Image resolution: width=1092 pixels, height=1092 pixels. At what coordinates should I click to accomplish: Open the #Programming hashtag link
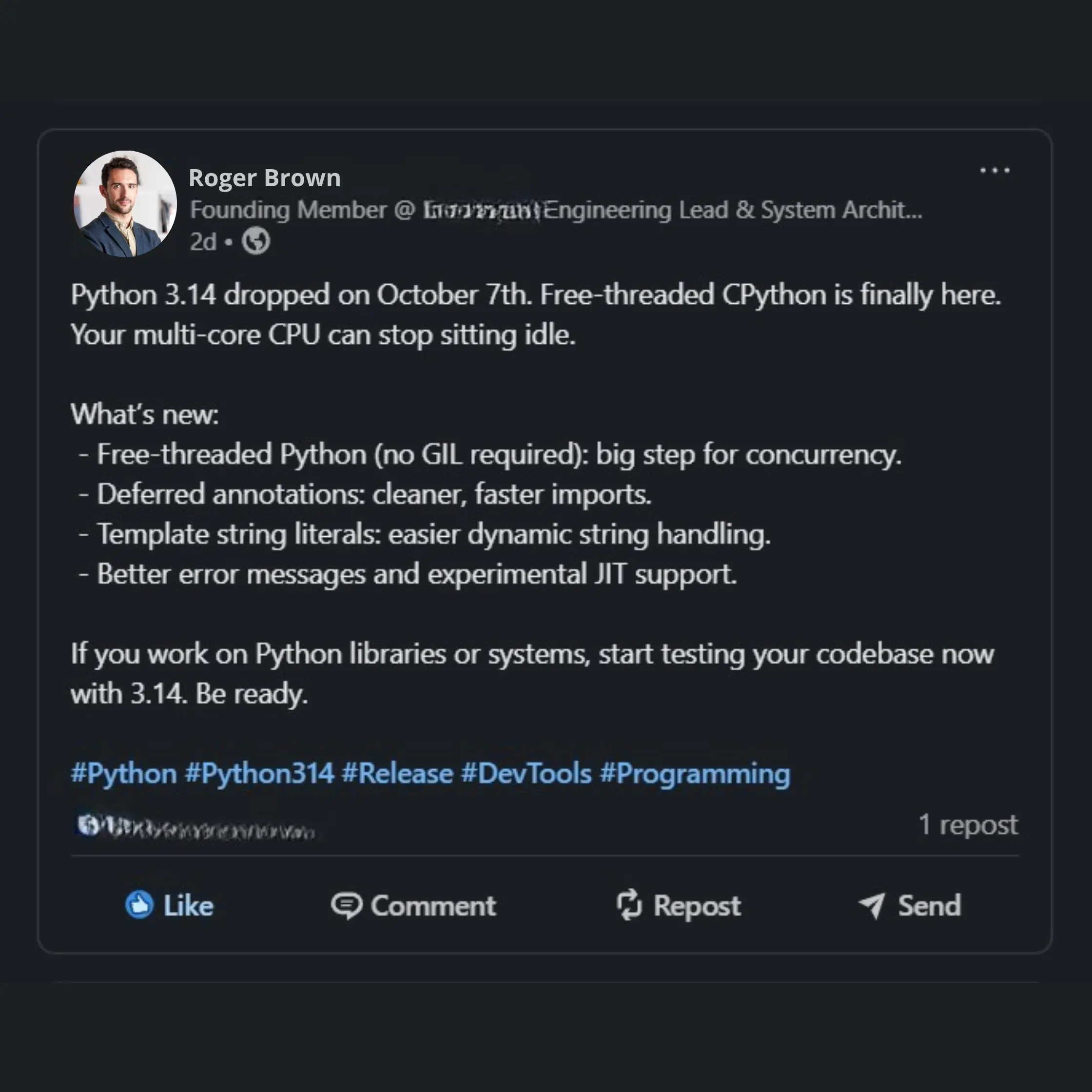pos(695,773)
